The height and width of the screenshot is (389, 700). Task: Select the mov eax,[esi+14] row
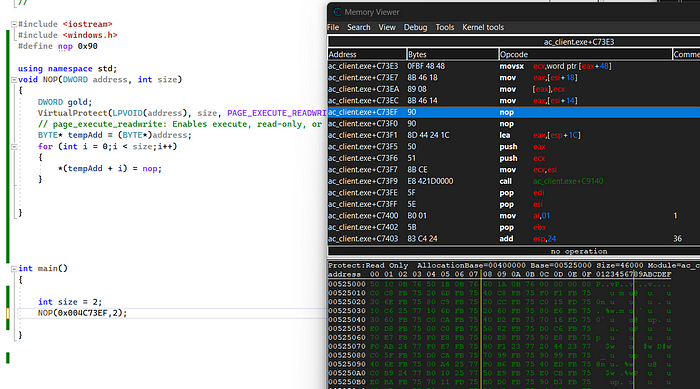point(514,100)
